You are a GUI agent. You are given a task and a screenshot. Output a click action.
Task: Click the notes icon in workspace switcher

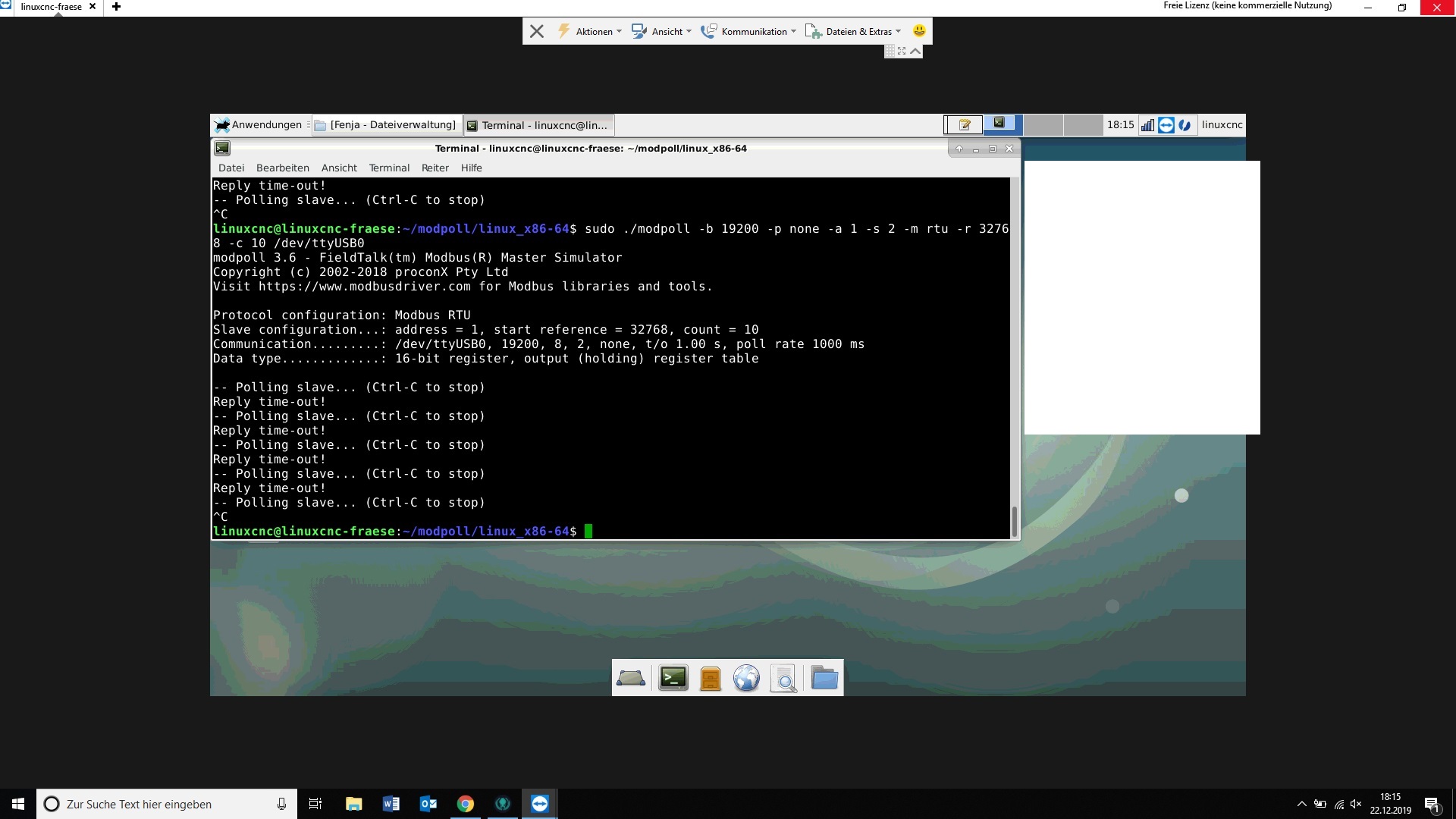[x=965, y=125]
